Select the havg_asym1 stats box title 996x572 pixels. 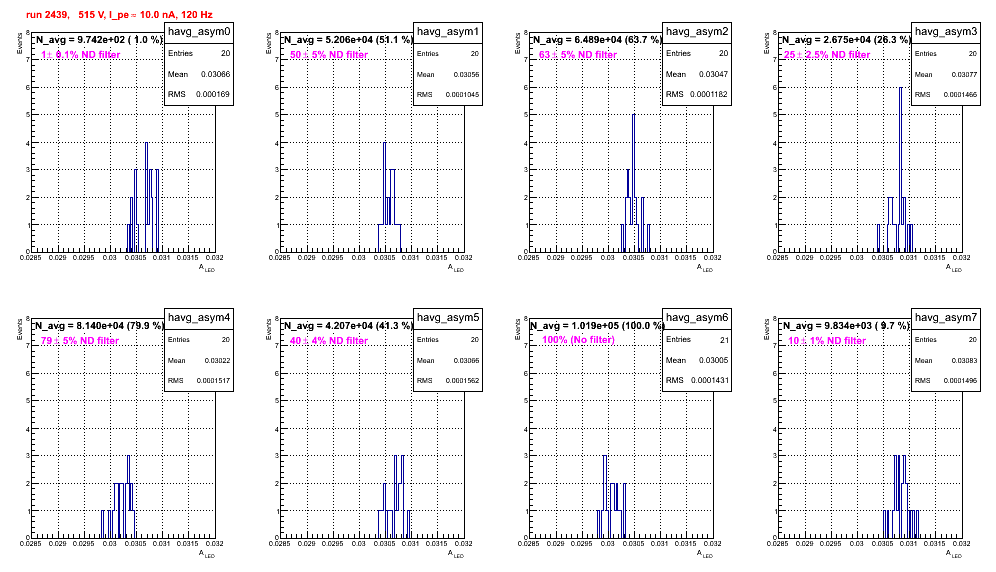pos(448,32)
